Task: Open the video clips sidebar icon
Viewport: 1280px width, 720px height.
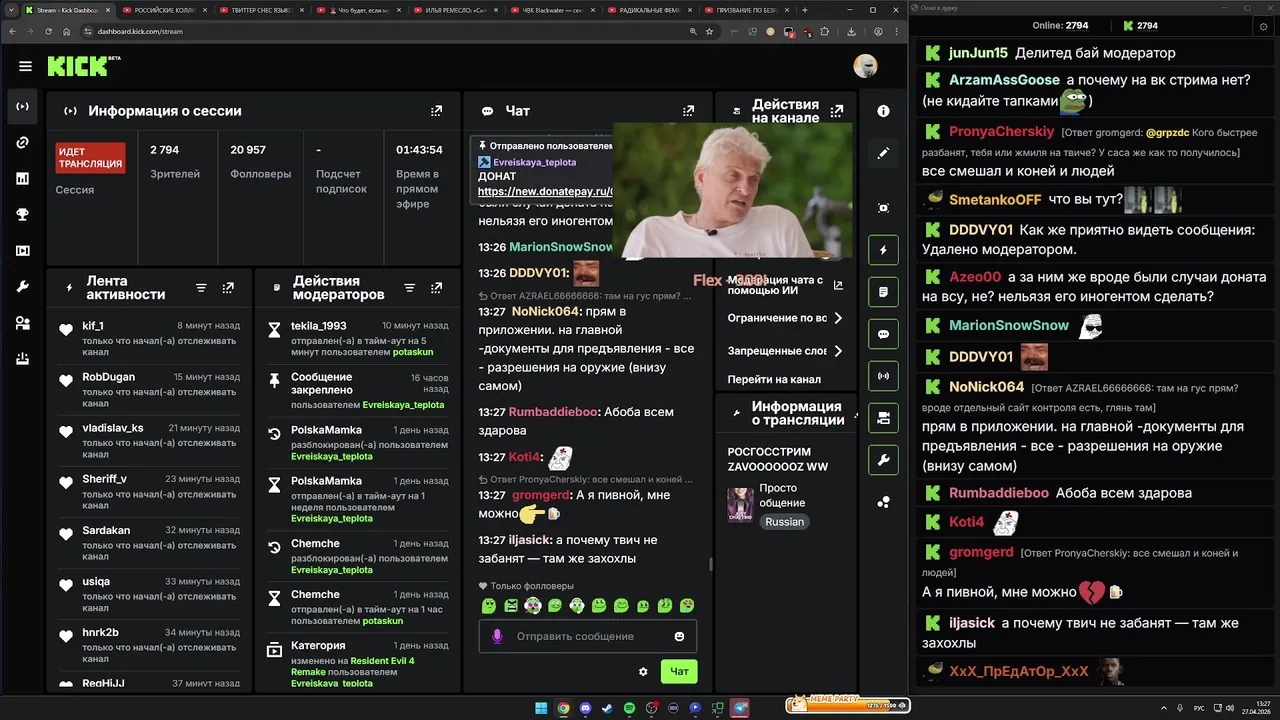Action: pyautogui.click(x=22, y=250)
